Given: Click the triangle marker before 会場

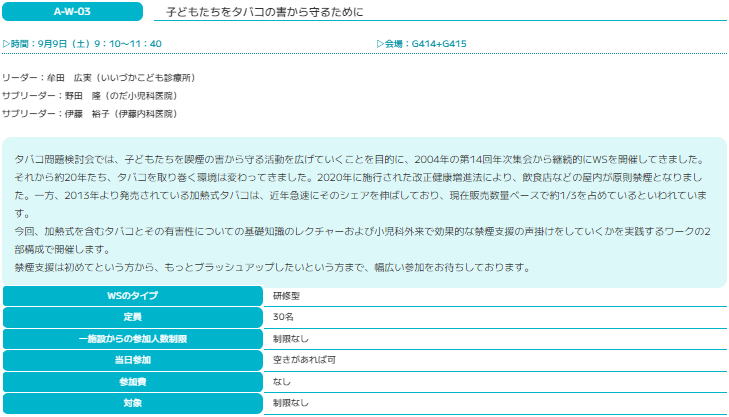Looking at the screenshot, I should click(x=381, y=44).
